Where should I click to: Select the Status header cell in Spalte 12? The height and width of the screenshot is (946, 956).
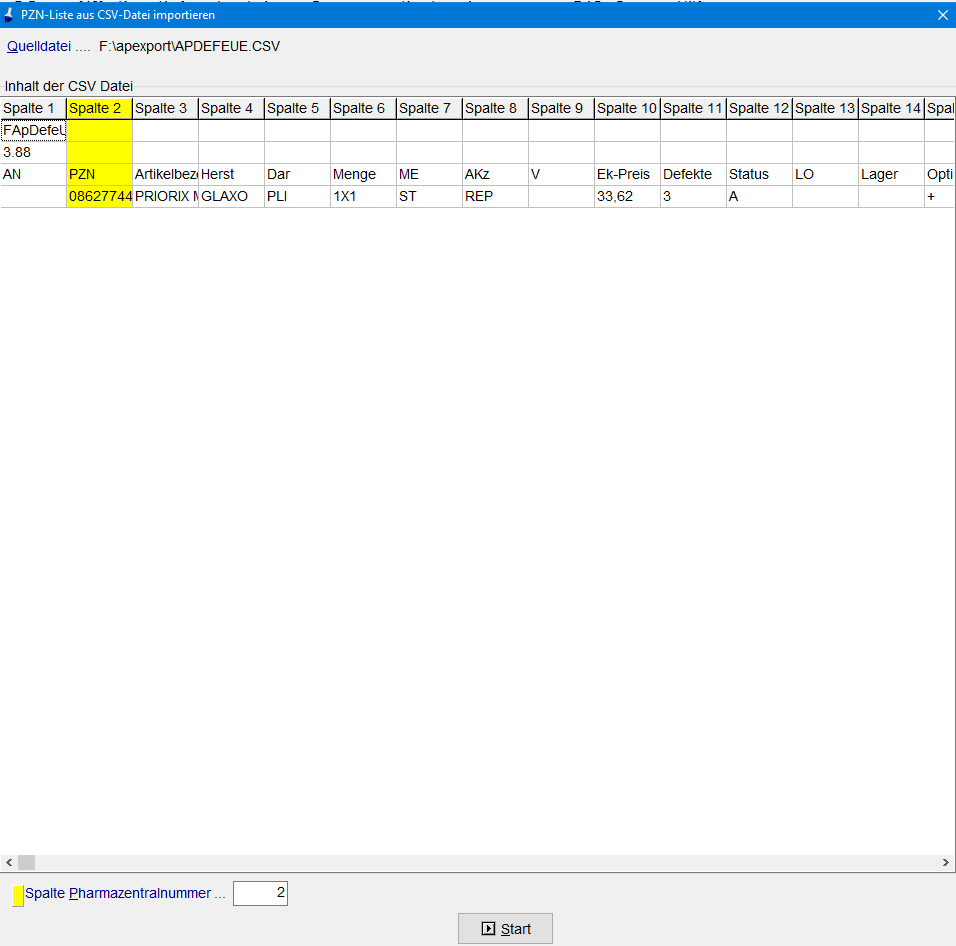point(759,175)
